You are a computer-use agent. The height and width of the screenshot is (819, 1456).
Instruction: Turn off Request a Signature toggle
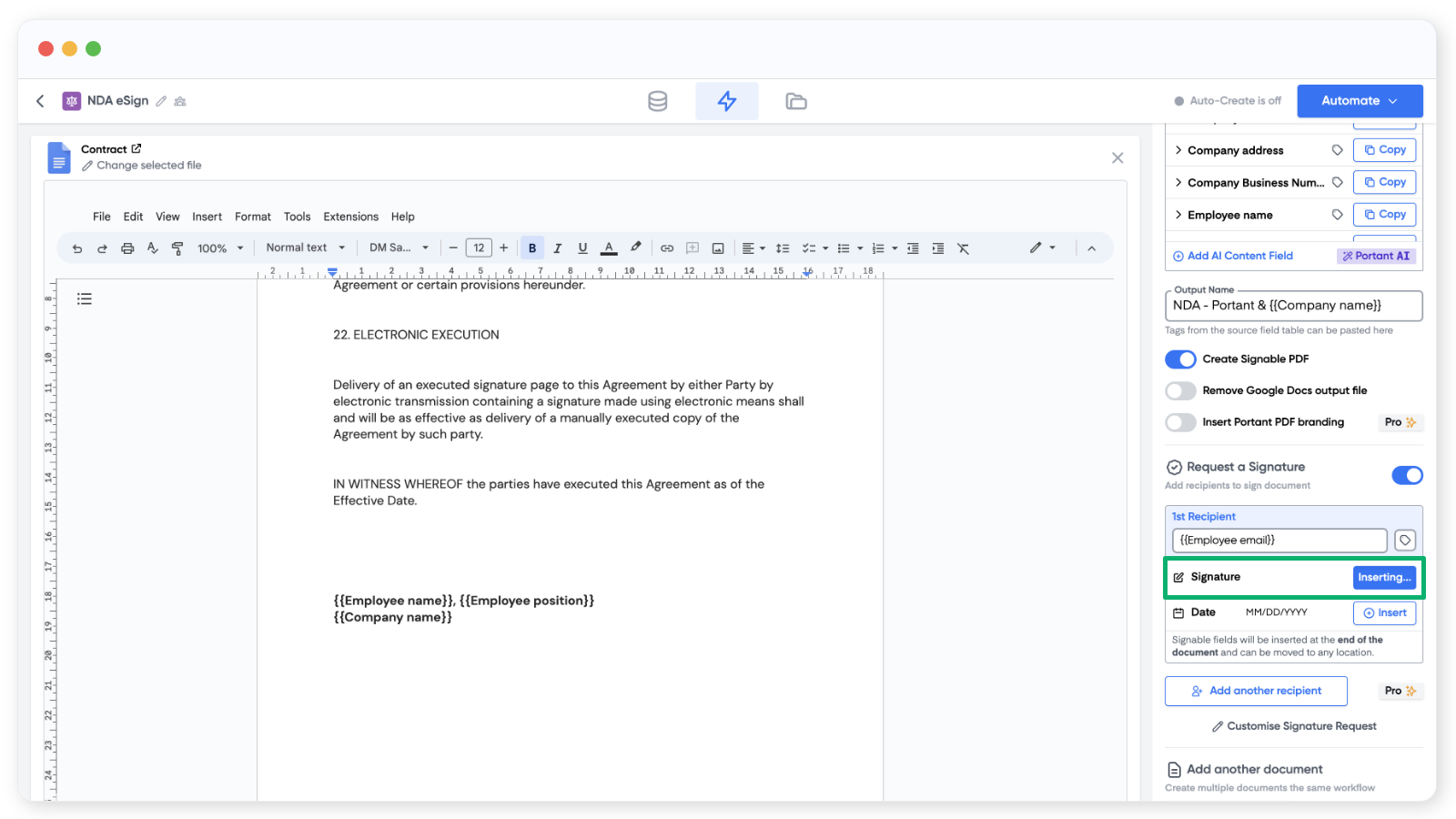coord(1407,475)
